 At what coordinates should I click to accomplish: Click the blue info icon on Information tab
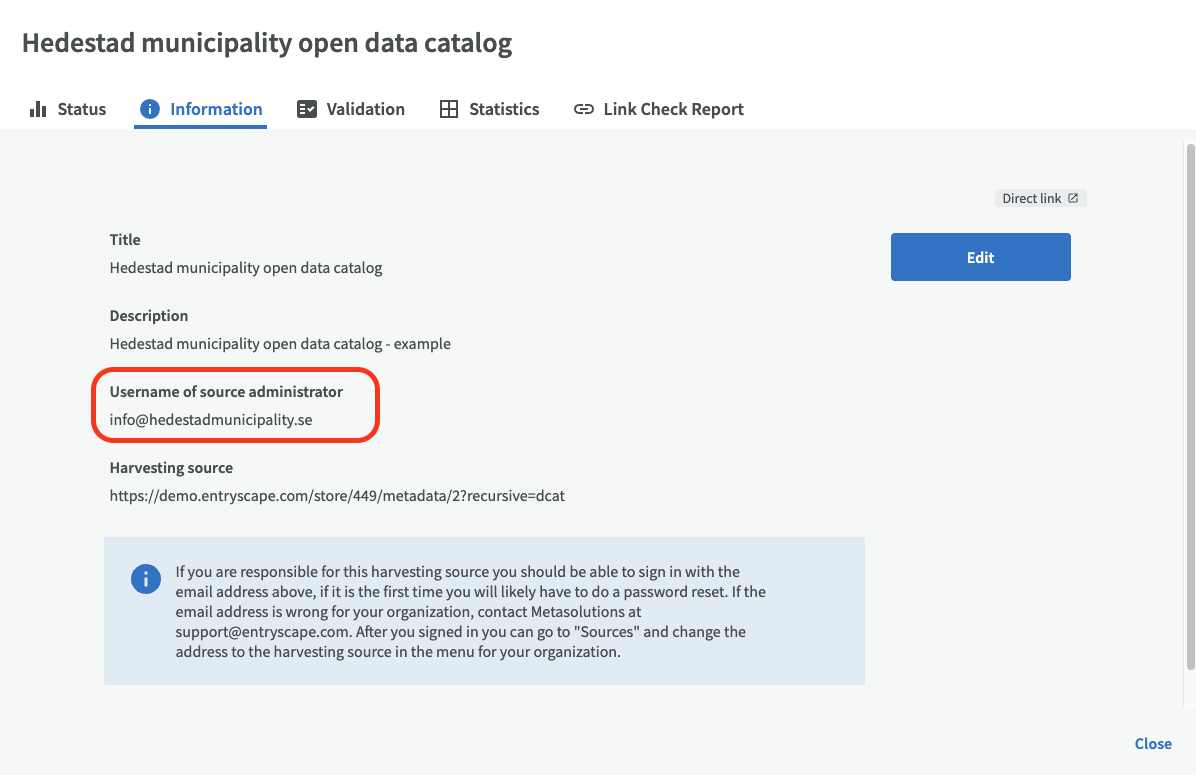[150, 109]
